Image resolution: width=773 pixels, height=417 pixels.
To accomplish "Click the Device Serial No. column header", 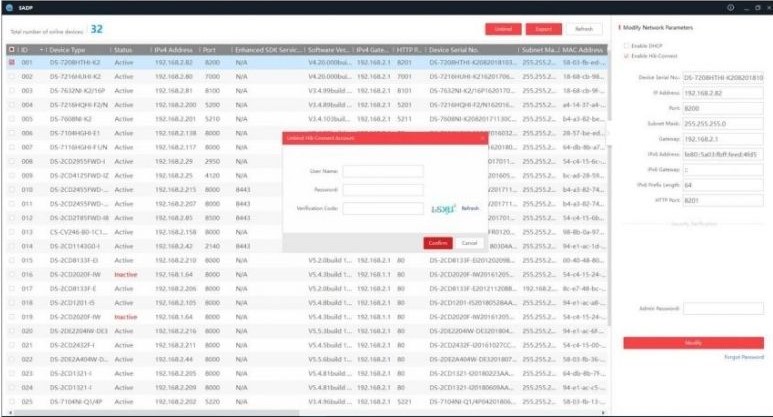I will pos(454,50).
